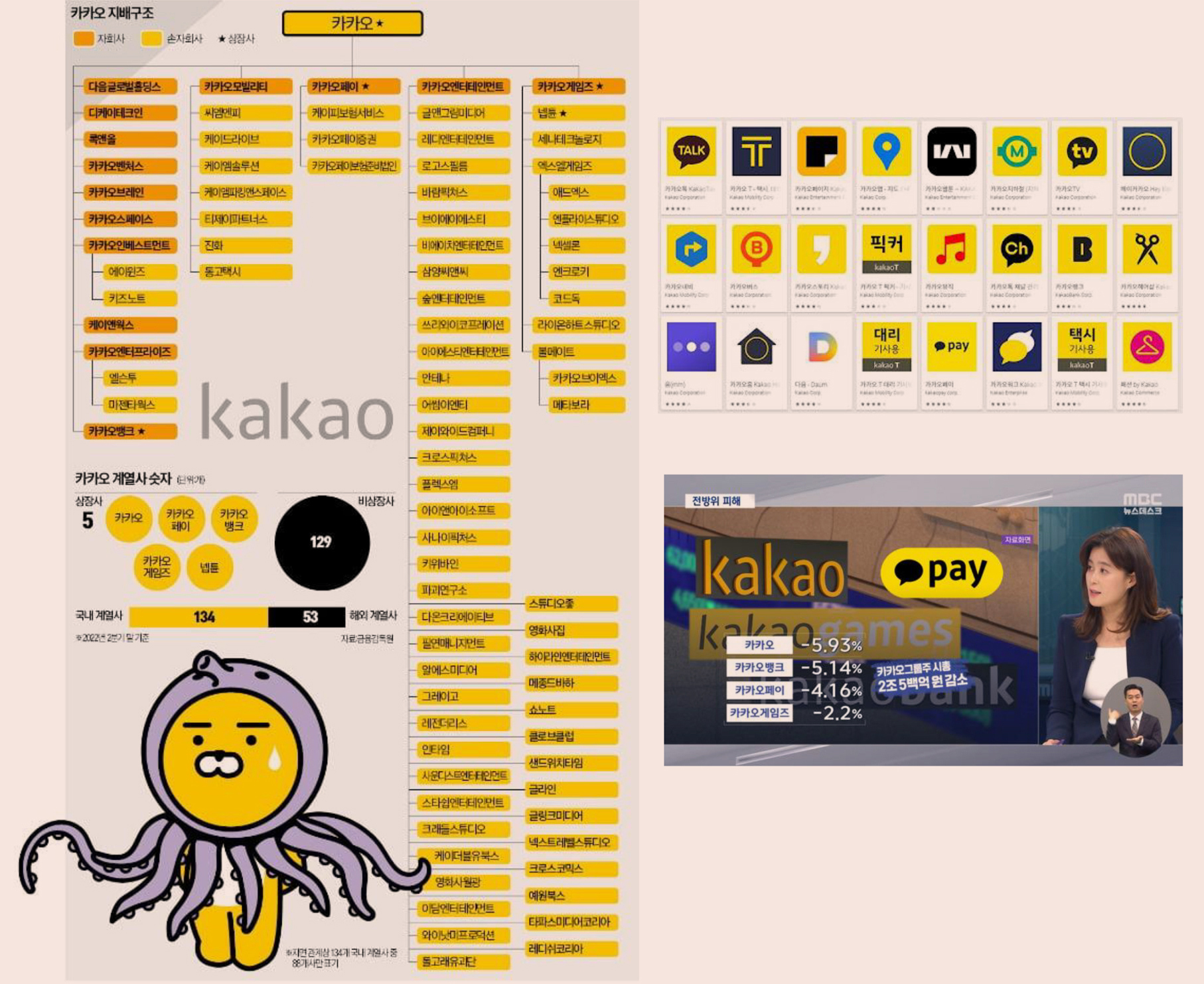
Task: Launch the Kakao Music red note icon
Action: (951, 249)
